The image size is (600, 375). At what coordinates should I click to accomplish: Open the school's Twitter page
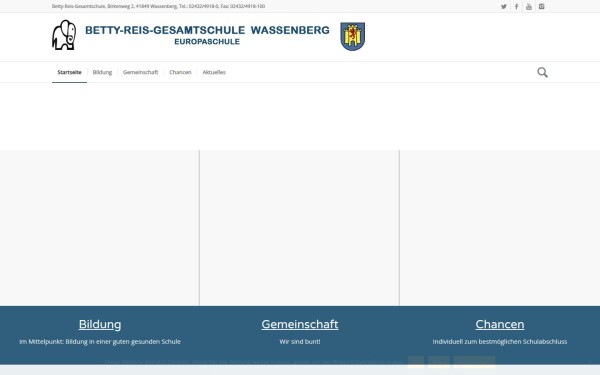pos(504,7)
